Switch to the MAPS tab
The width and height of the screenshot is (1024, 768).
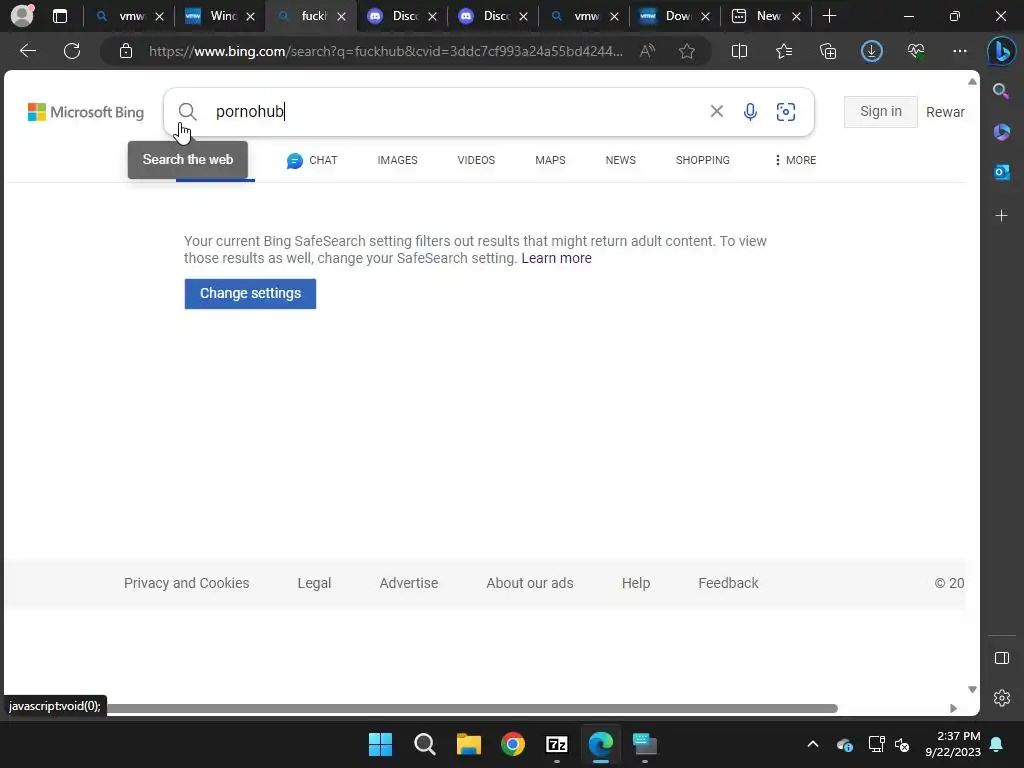point(550,160)
